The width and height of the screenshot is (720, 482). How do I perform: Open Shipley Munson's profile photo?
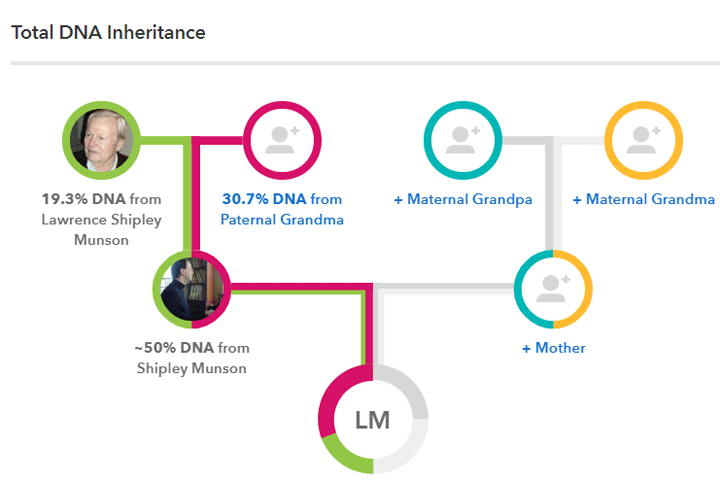(x=192, y=289)
